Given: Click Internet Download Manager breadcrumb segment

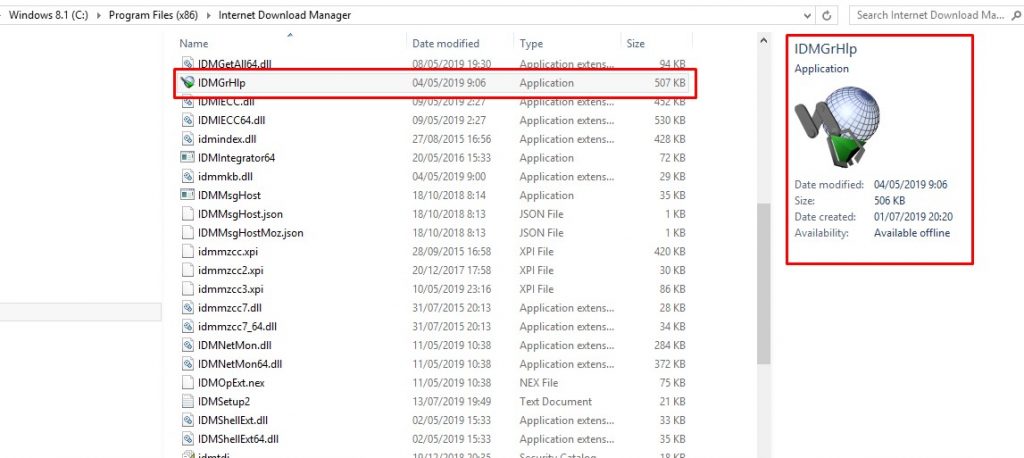Looking at the screenshot, I should click(284, 15).
